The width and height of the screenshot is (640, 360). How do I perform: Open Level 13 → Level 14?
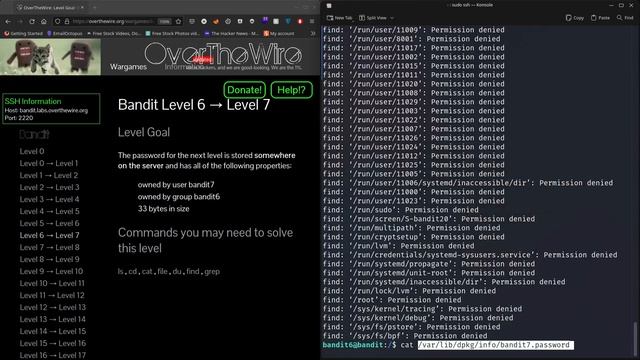[x=53, y=319]
